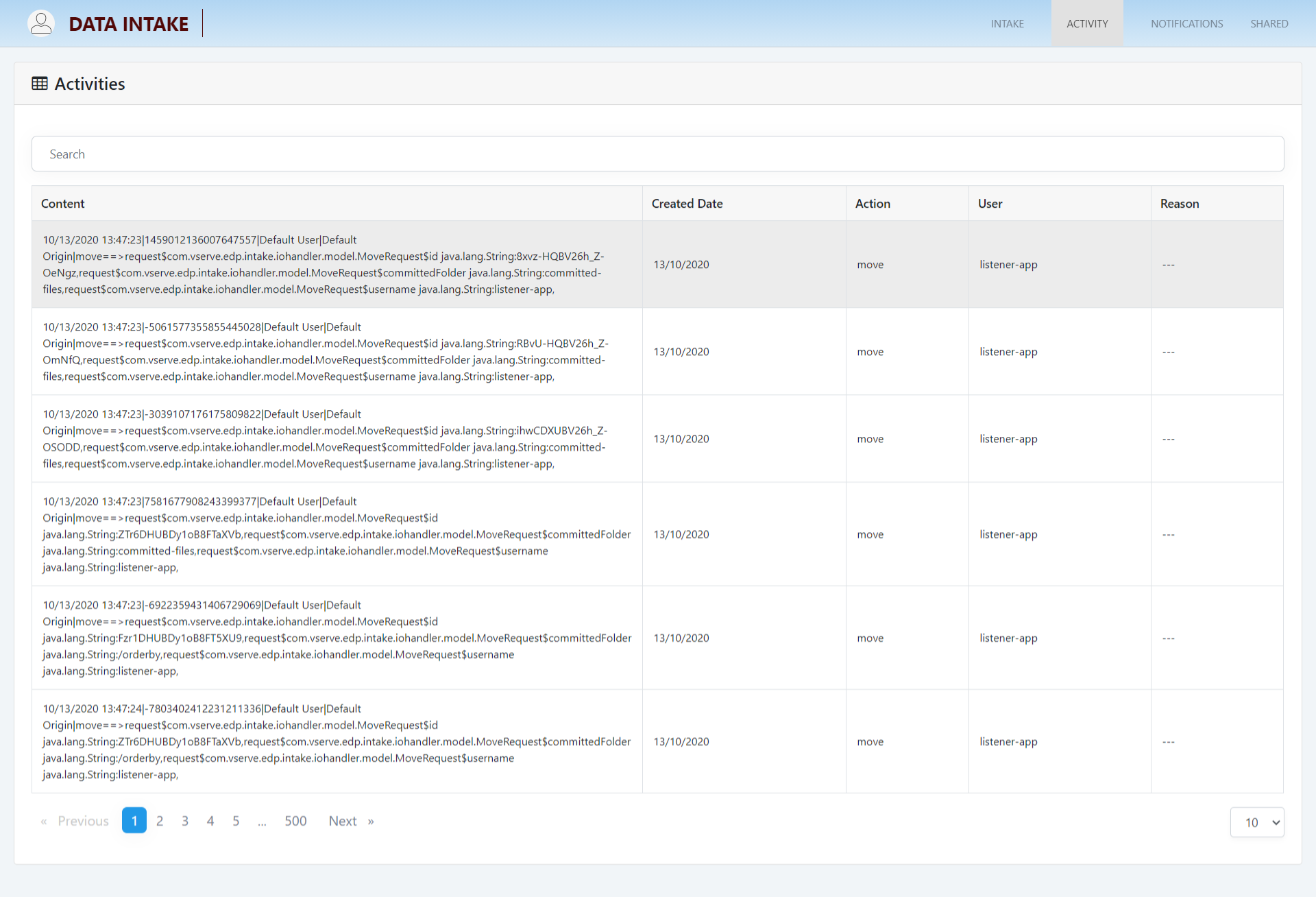
Task: Click the DATA INTAKE title logo
Action: tap(128, 24)
